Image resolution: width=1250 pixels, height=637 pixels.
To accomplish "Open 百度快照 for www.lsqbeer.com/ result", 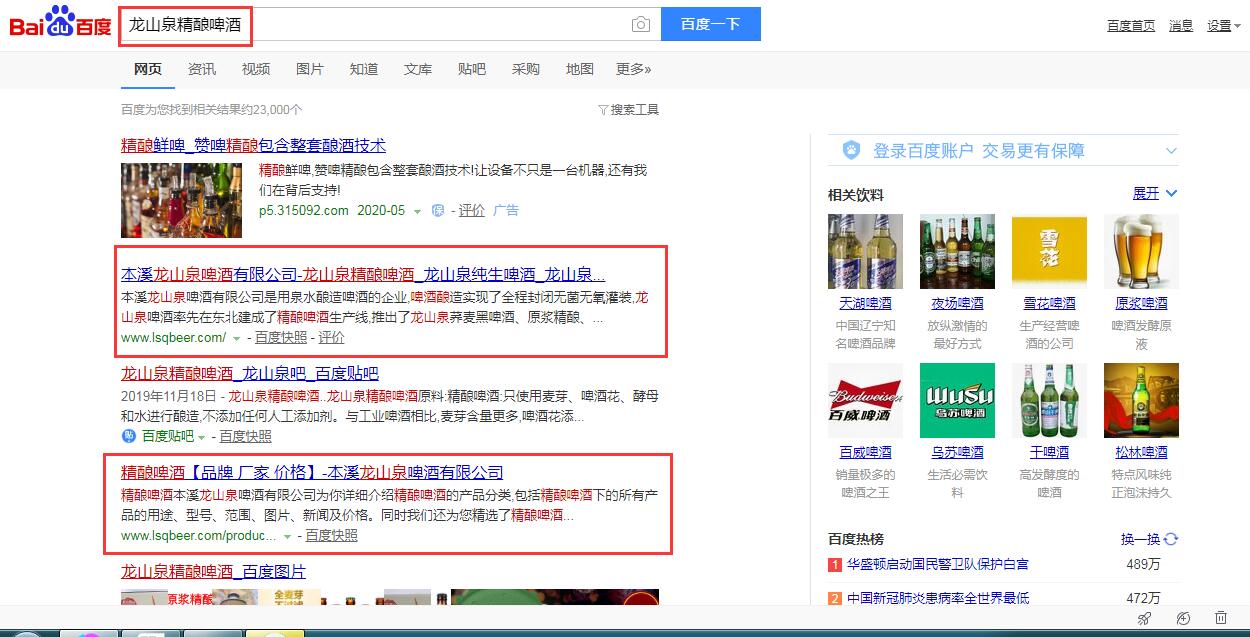I will pyautogui.click(x=281, y=338).
